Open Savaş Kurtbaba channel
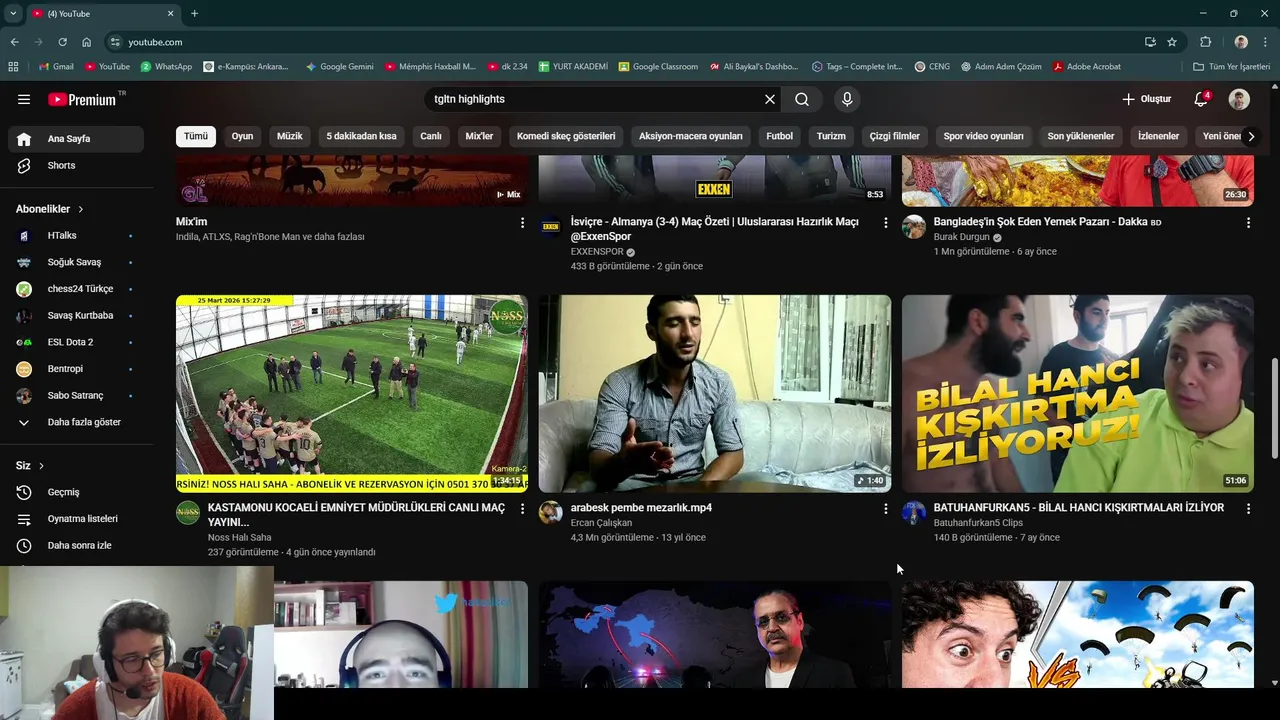This screenshot has height=720, width=1280. pyautogui.click(x=76, y=316)
